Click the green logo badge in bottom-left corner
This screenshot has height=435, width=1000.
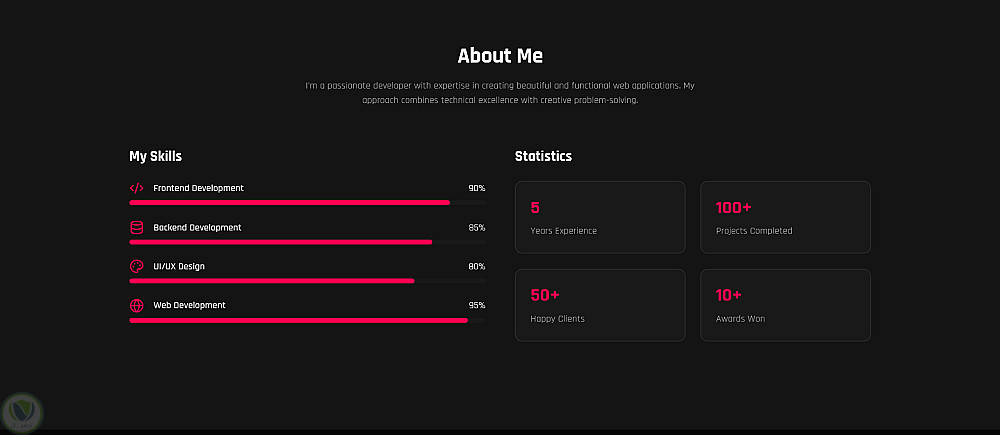pyautogui.click(x=20, y=412)
